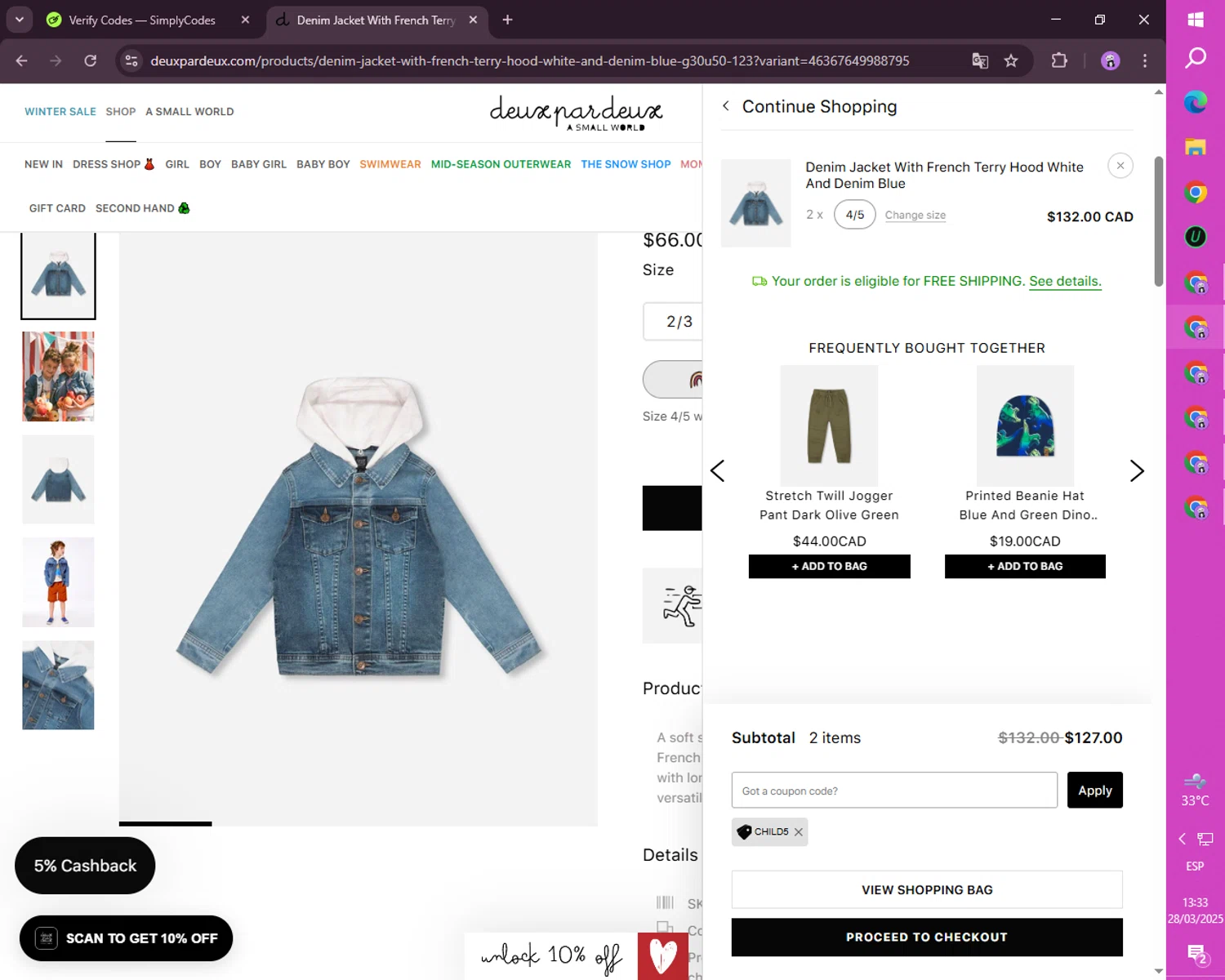Open SWIMWEAR category
Screen dimensions: 1225x980
(x=390, y=164)
